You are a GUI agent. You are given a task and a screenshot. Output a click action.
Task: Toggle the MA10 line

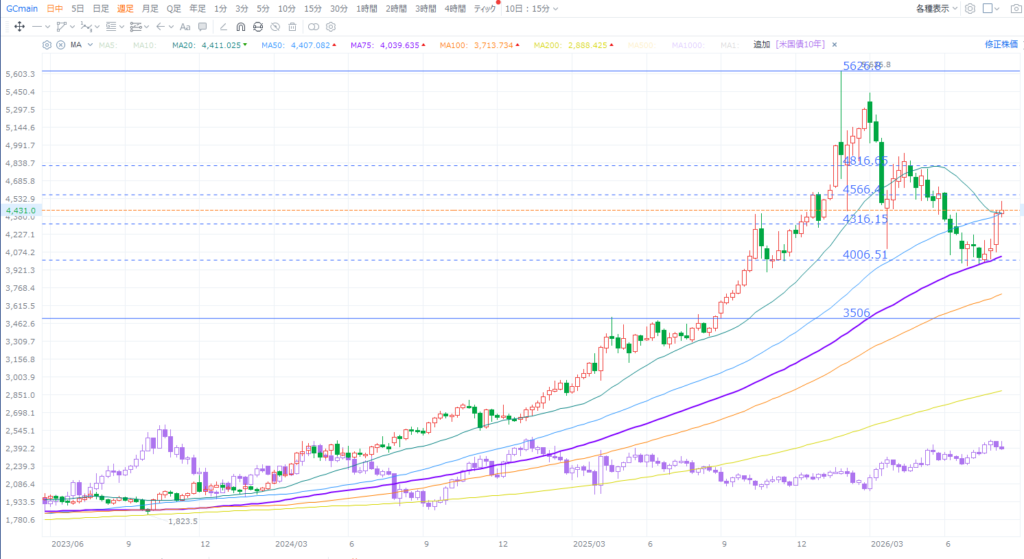pos(143,45)
